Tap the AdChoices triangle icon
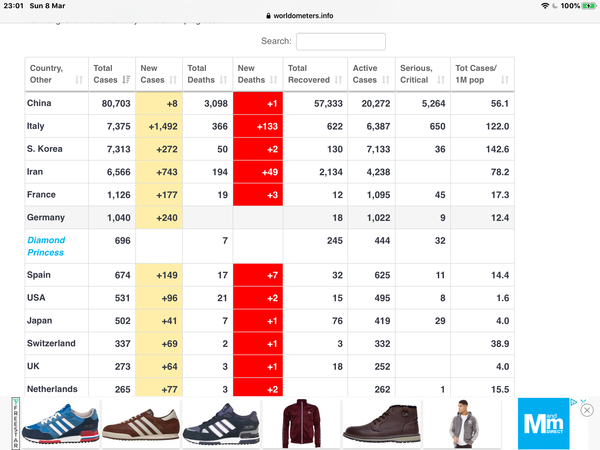The width and height of the screenshot is (600, 450). [573, 403]
